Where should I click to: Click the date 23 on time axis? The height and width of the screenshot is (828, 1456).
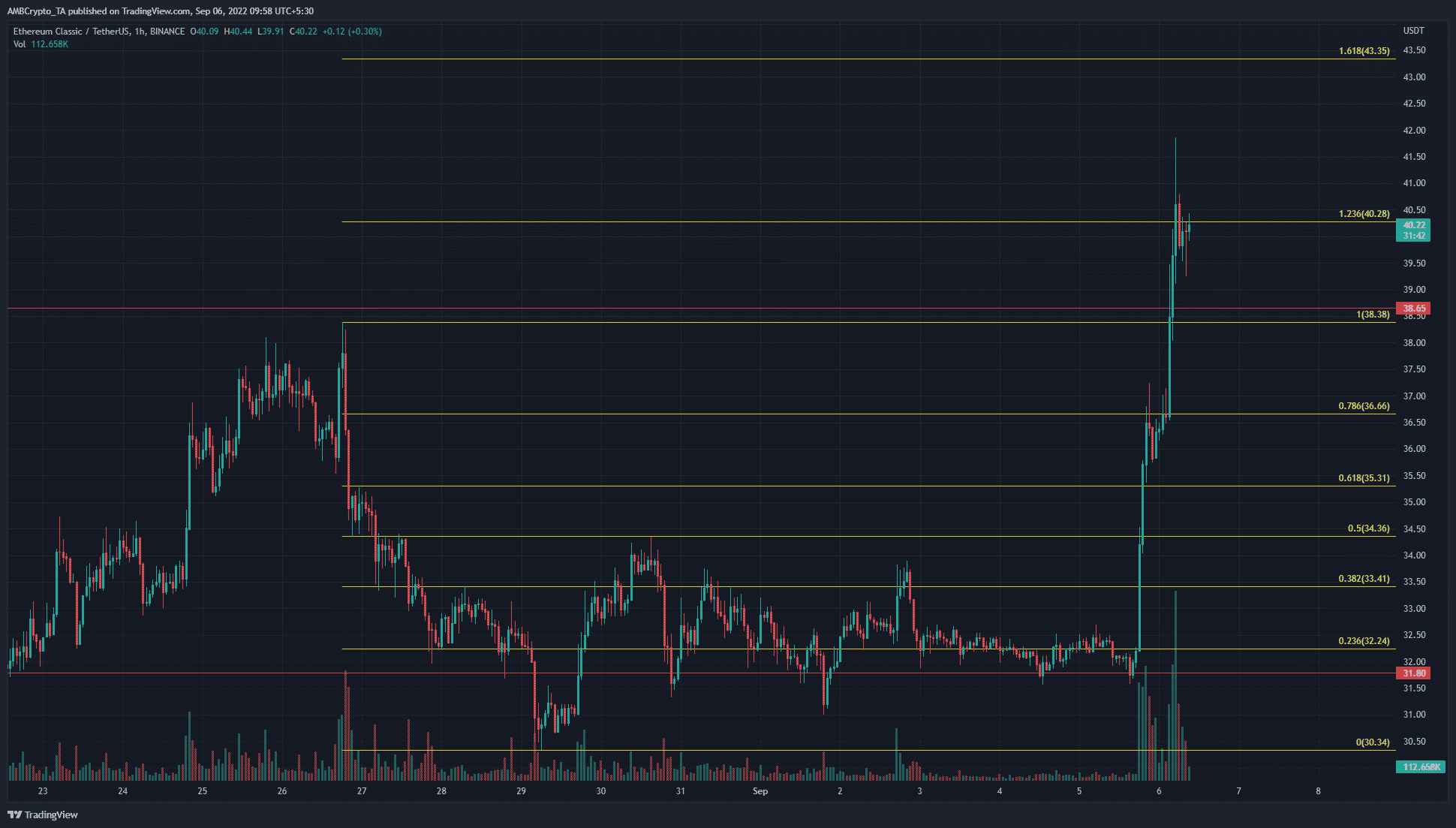(x=43, y=791)
